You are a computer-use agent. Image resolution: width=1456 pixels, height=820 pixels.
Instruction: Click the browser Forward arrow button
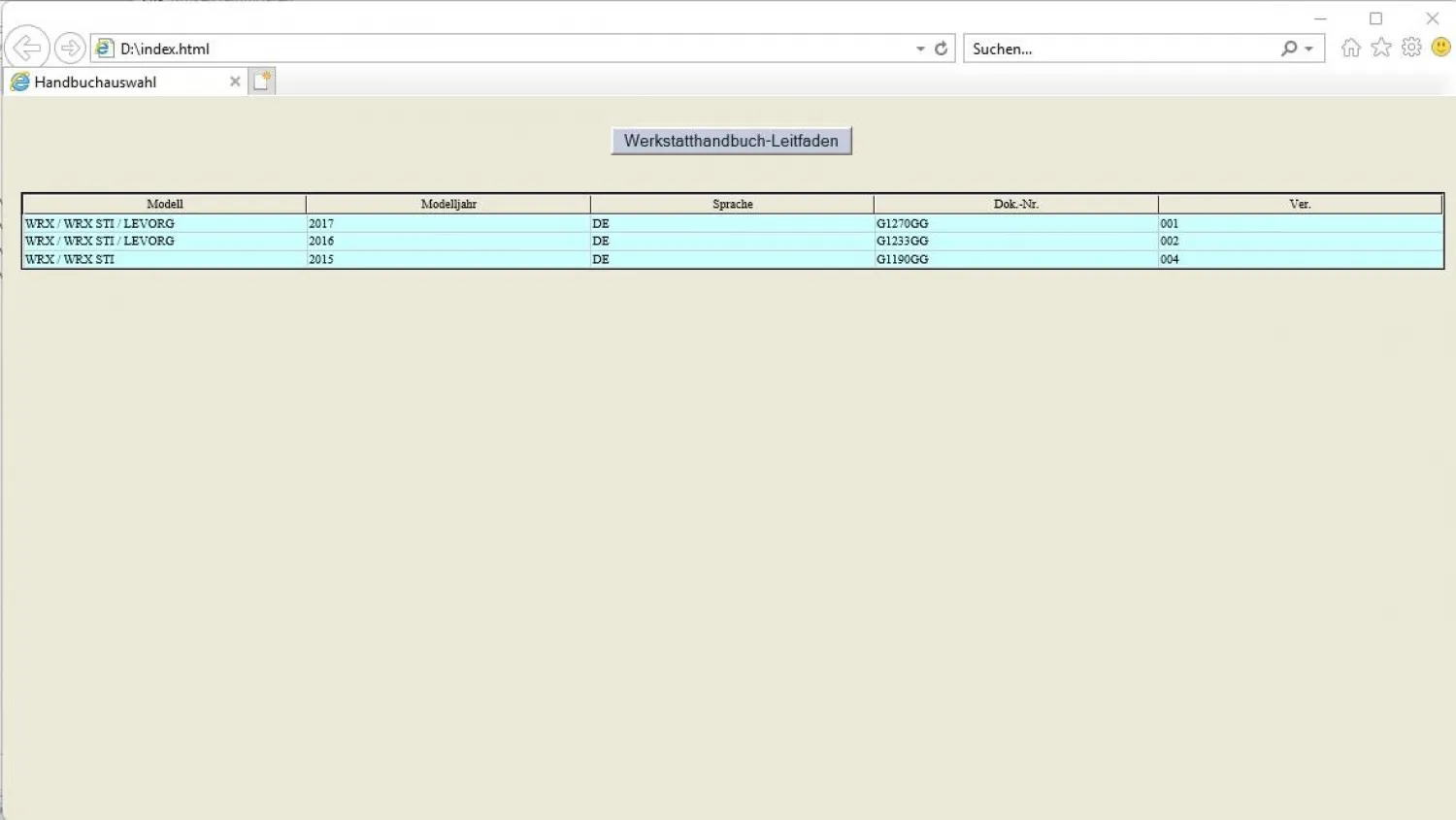tap(69, 48)
